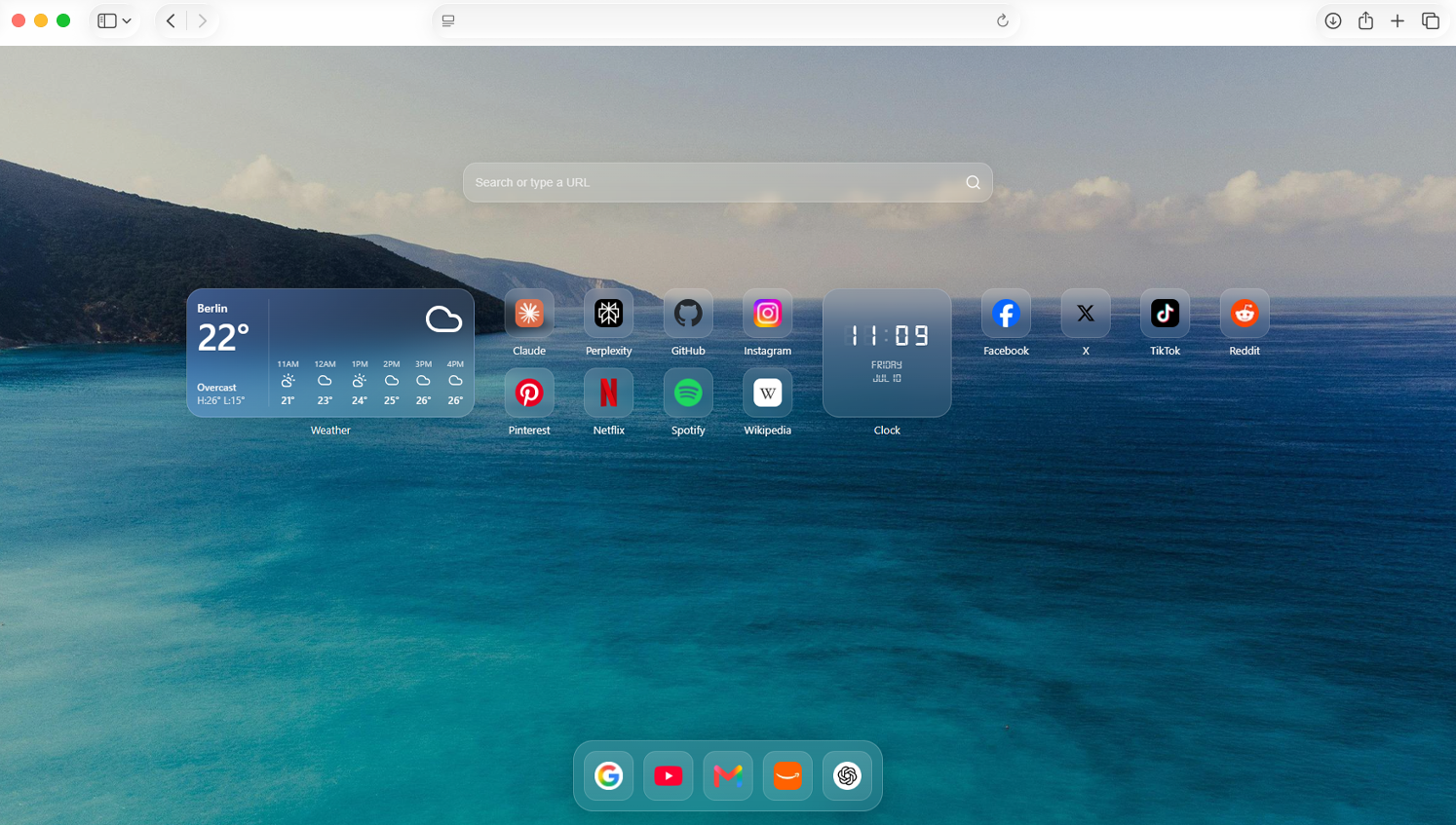Click the browser address bar
Image resolution: width=1456 pixels, height=825 pixels.
click(x=726, y=20)
